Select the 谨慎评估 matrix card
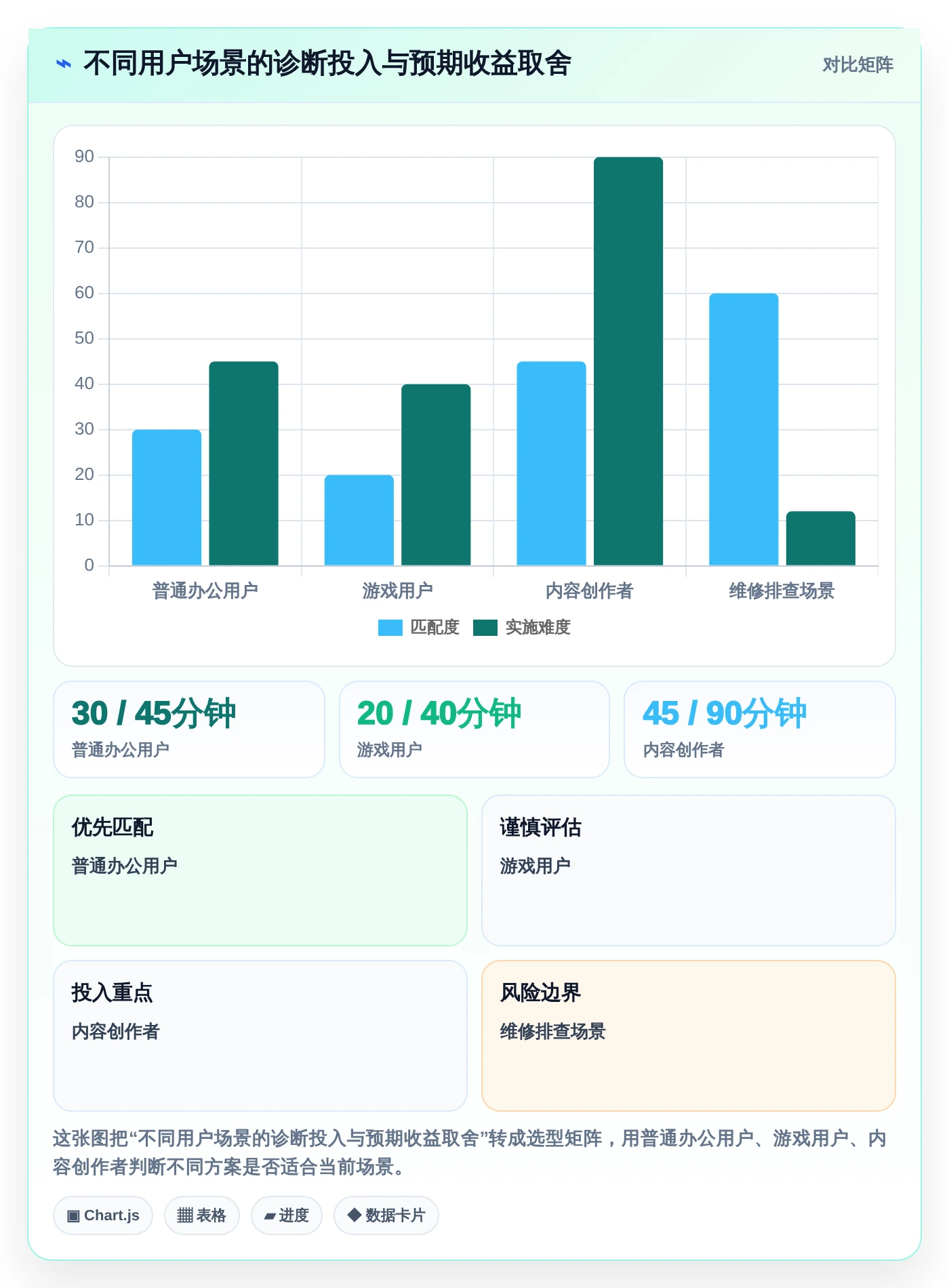The width and height of the screenshot is (949, 1288). [x=689, y=870]
